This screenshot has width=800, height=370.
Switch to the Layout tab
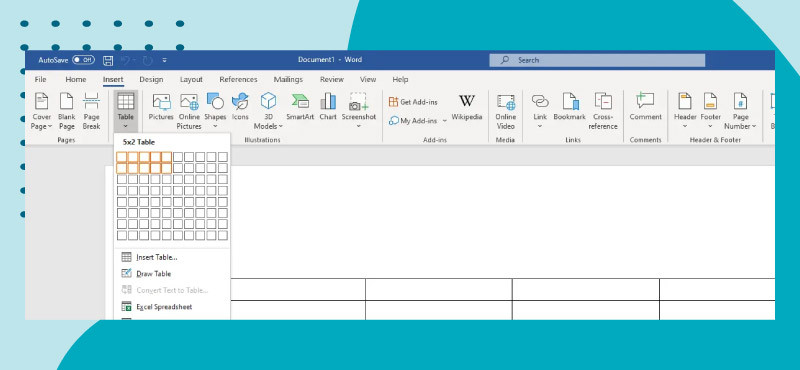[x=191, y=80]
